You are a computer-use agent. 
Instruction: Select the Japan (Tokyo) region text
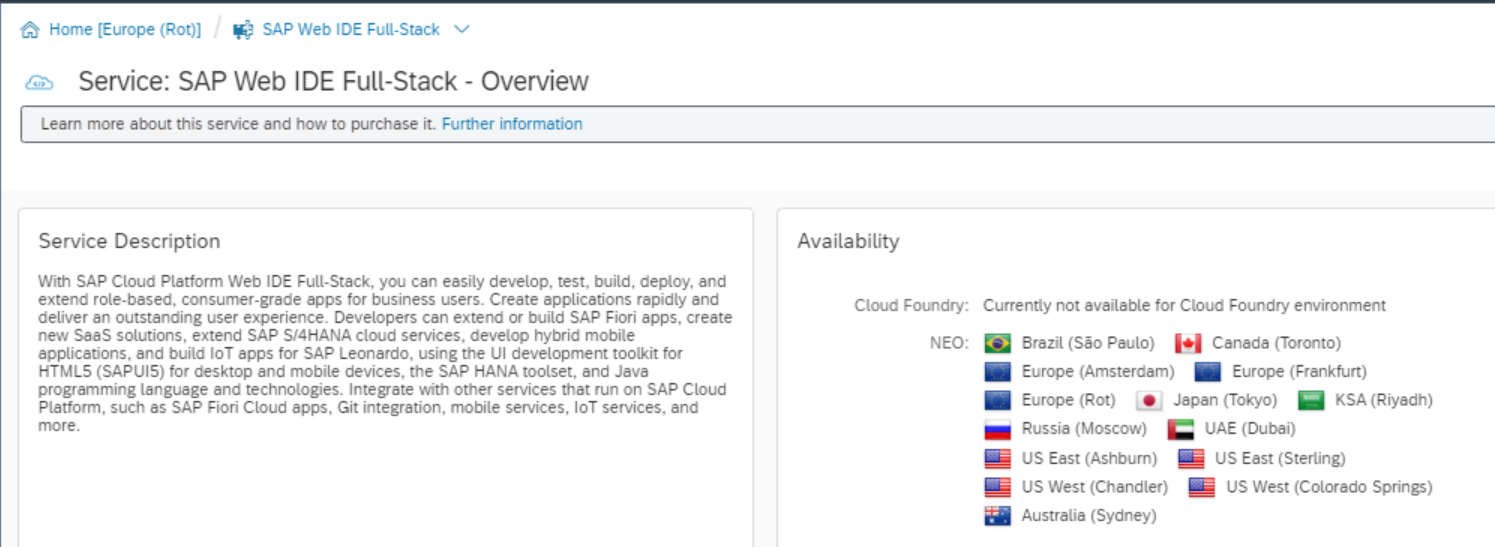(x=1225, y=400)
